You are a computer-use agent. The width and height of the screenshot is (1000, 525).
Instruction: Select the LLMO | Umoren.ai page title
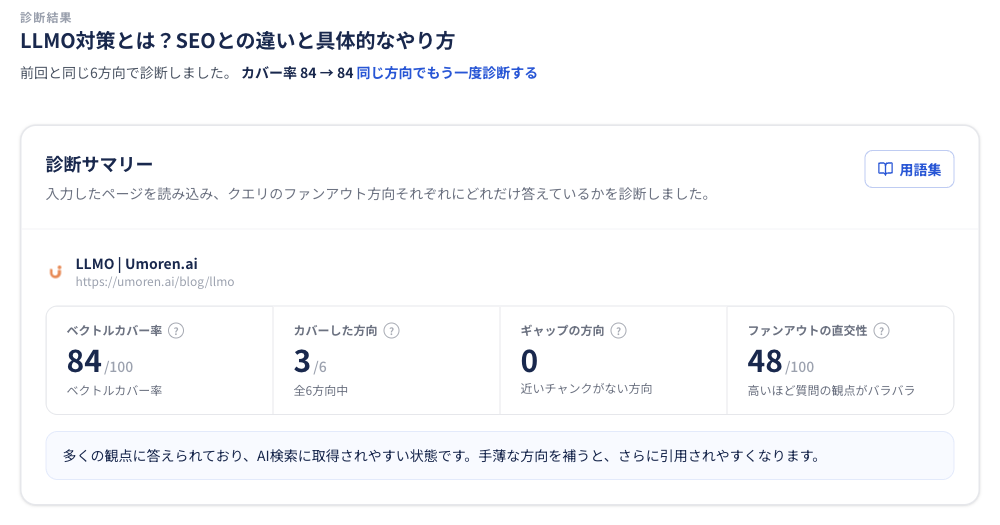pos(136,263)
